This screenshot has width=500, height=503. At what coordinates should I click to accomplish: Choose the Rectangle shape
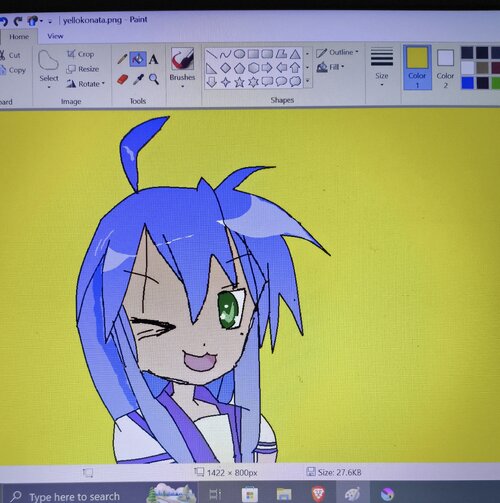(x=253, y=54)
